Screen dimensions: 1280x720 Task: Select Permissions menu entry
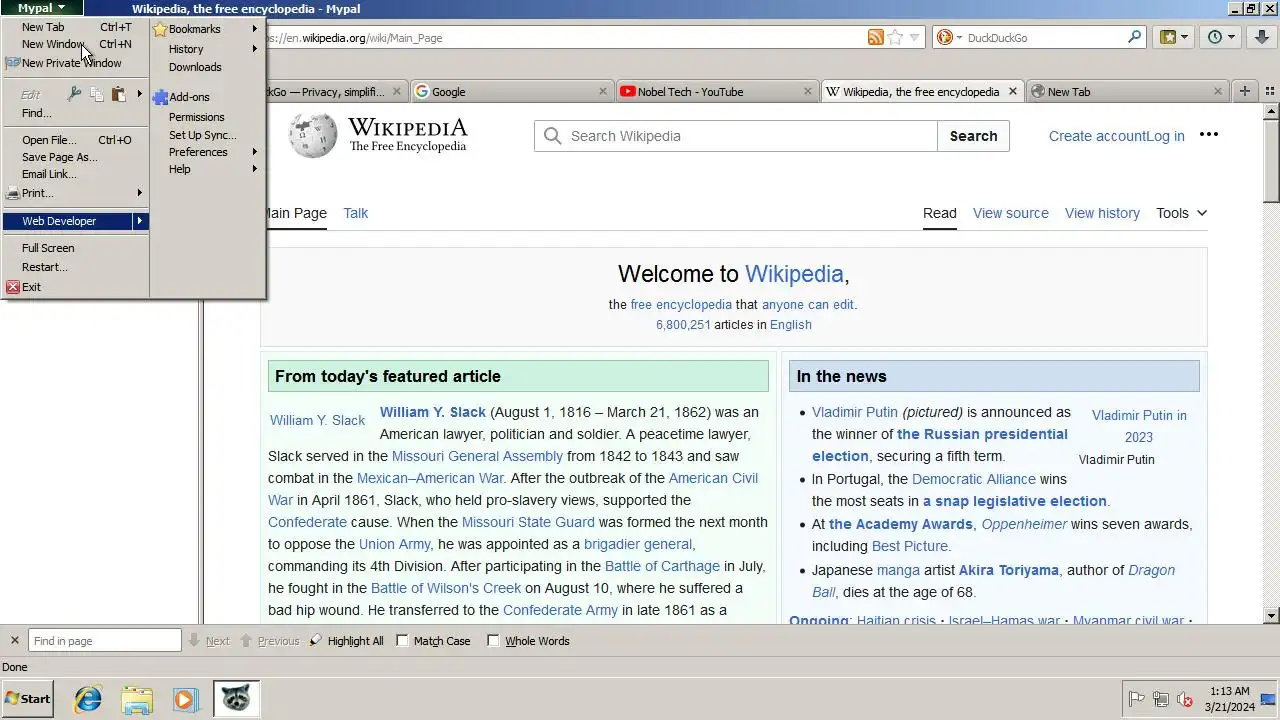(x=207, y=117)
